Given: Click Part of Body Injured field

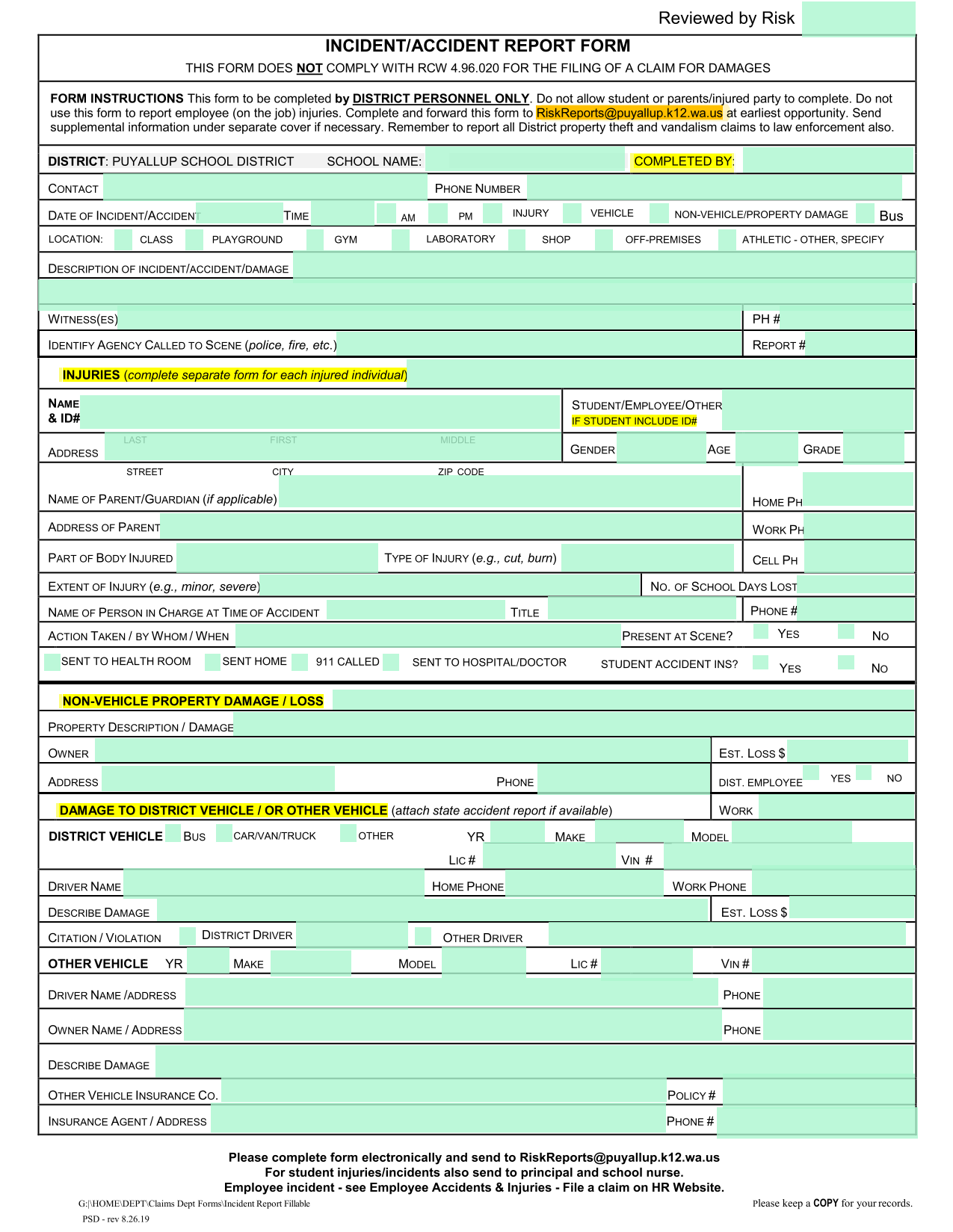Looking at the screenshot, I should (x=277, y=557).
